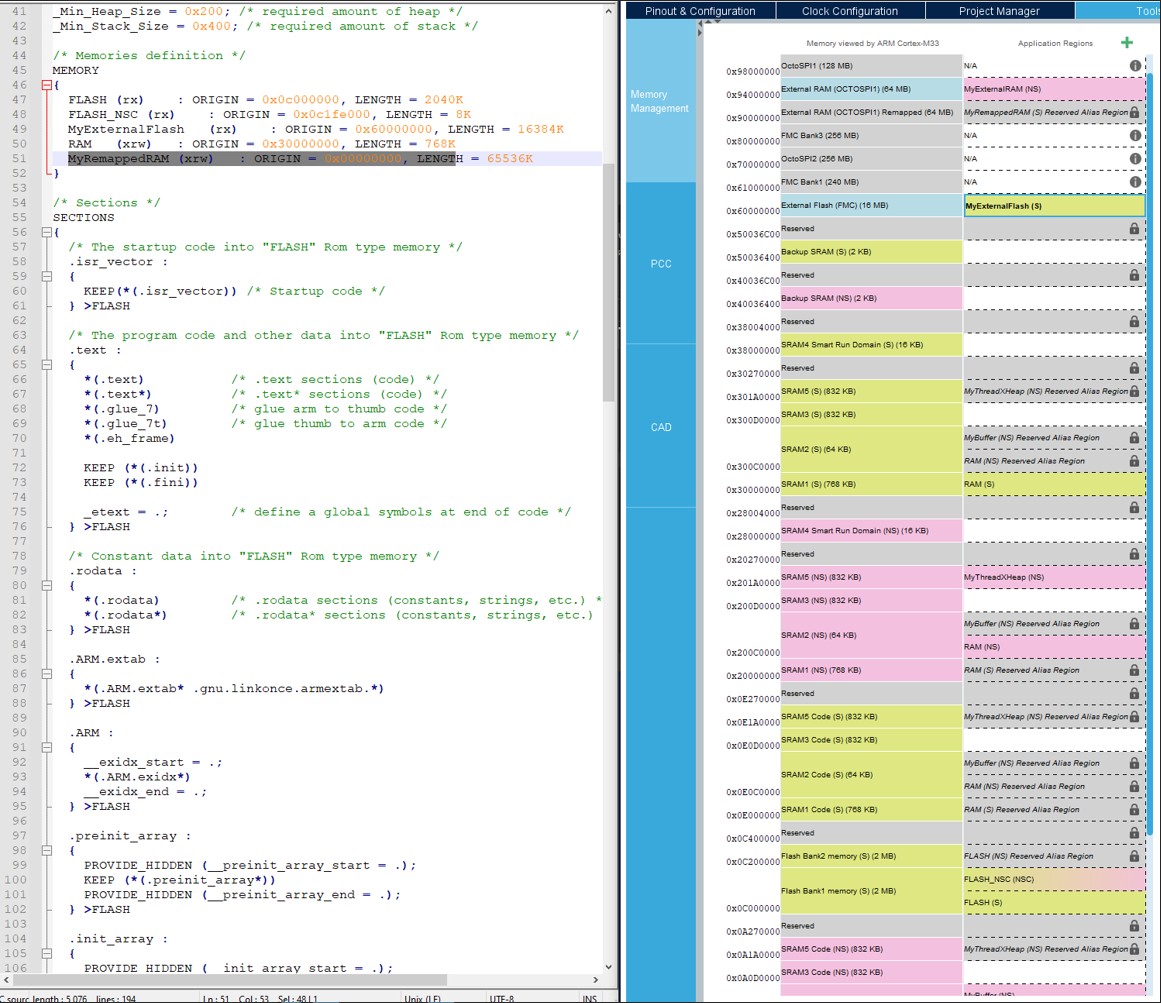This screenshot has height=1003, width=1161.
Task: Collapse .rodata section fold marker at line 80
Action: point(47,586)
